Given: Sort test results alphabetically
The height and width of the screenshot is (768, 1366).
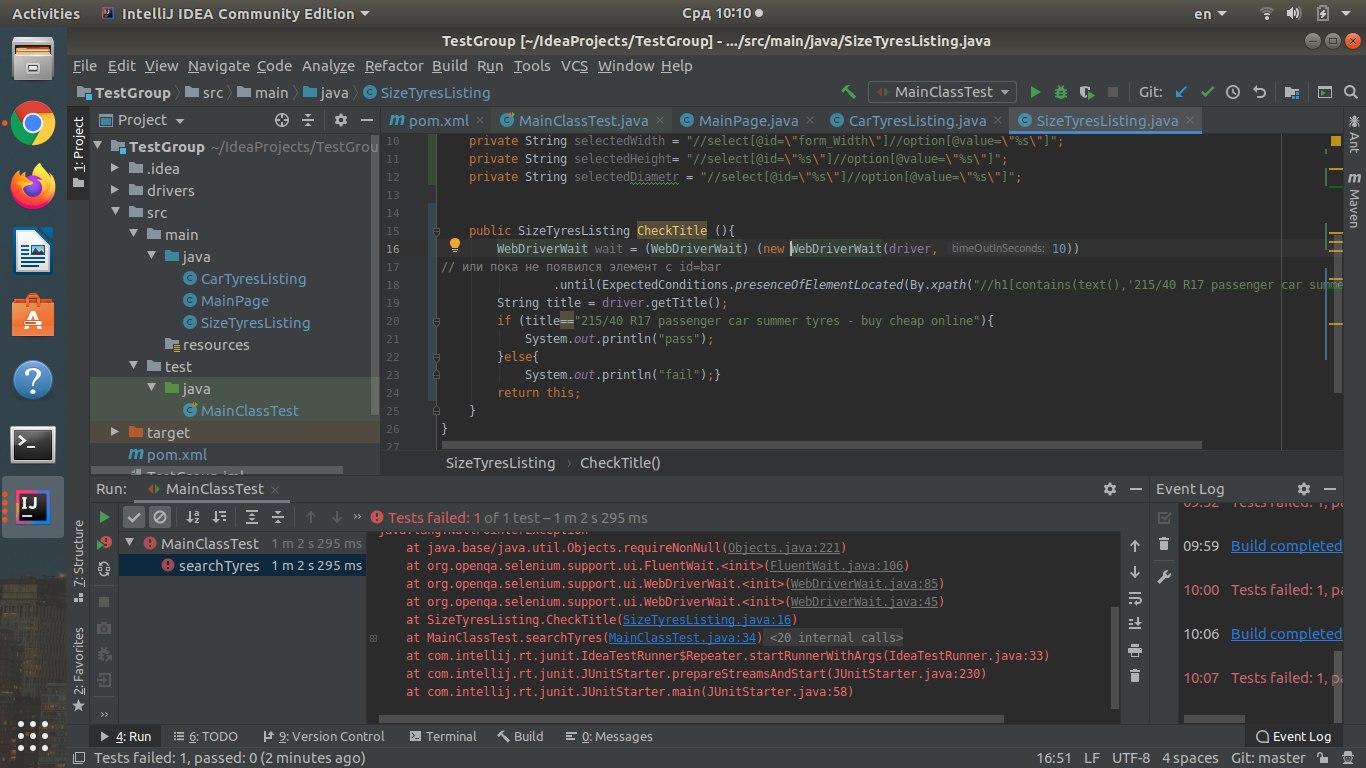Looking at the screenshot, I should coord(193,517).
